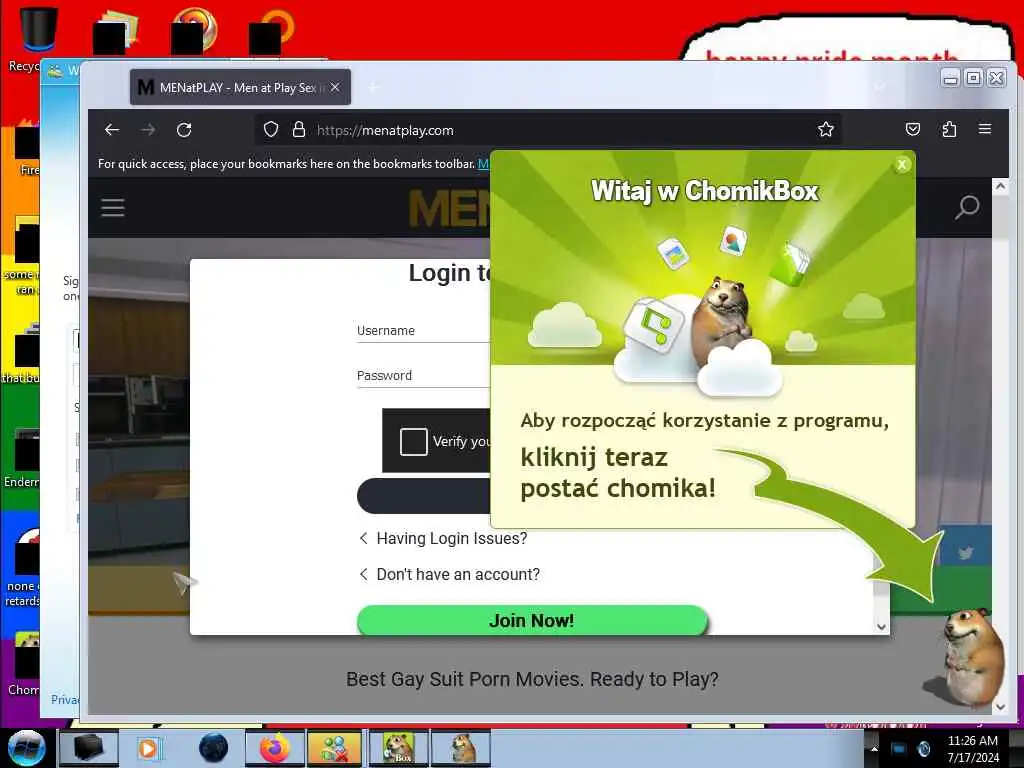Viewport: 1024px width, 768px height.
Task: Expand Having Login Issues section
Action: (x=443, y=538)
